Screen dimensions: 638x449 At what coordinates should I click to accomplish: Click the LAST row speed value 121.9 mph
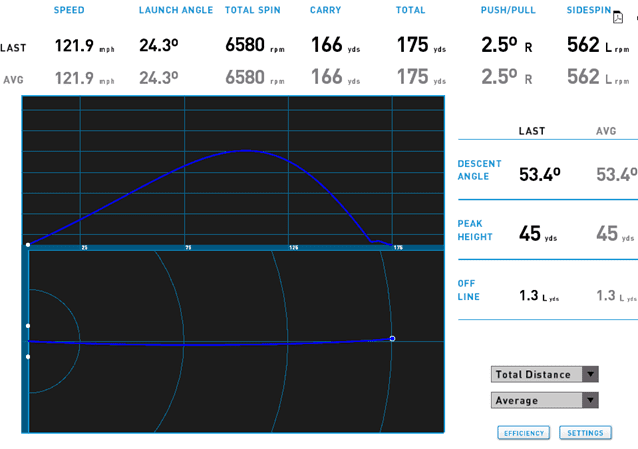tap(84, 46)
